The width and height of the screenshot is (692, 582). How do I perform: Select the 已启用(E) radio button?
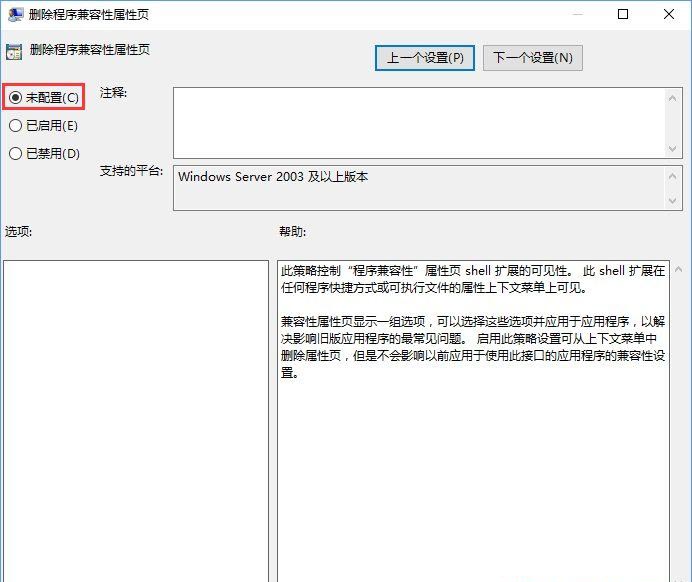pos(15,125)
